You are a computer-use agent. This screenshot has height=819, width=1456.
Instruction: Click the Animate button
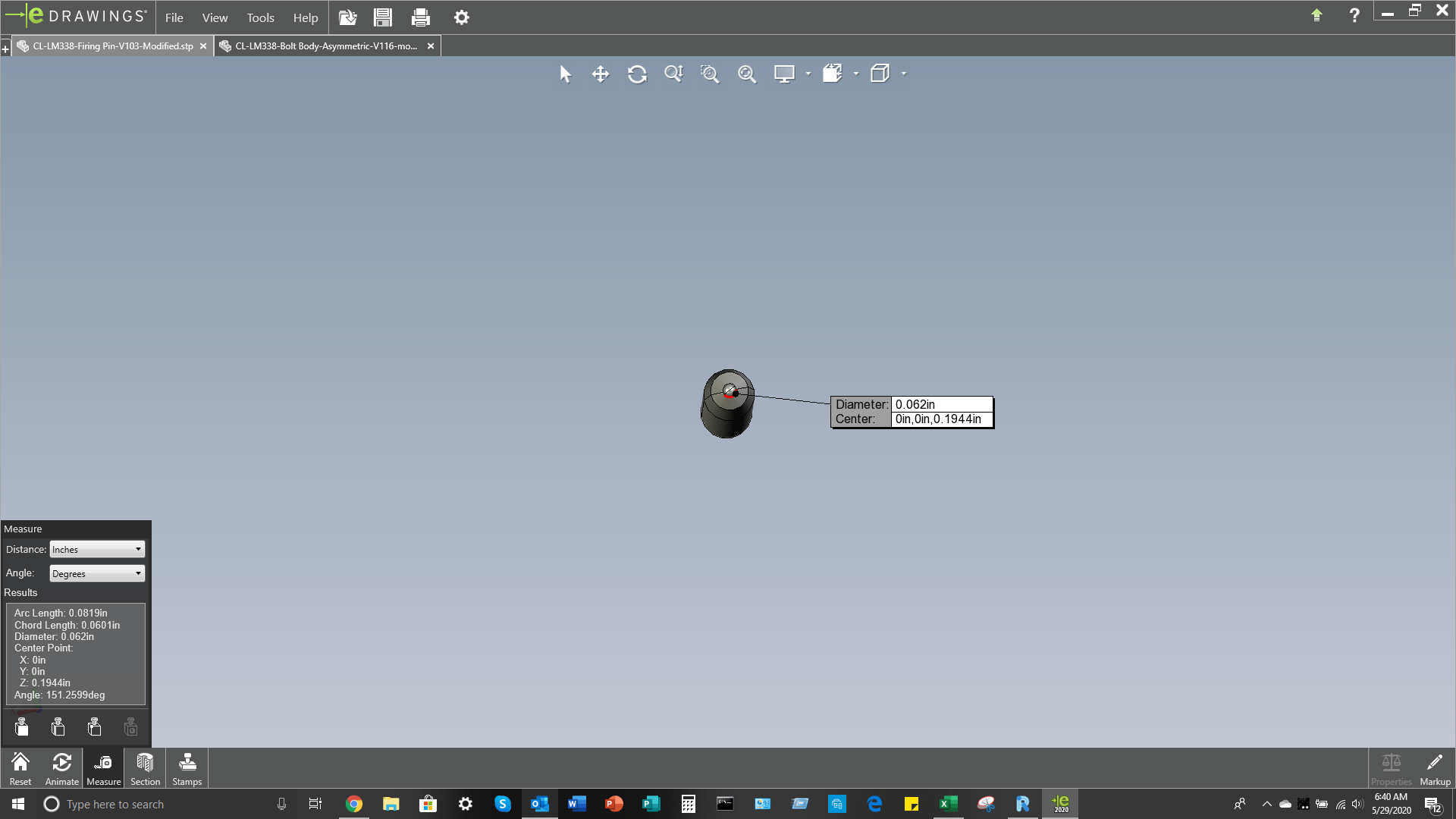tap(61, 768)
